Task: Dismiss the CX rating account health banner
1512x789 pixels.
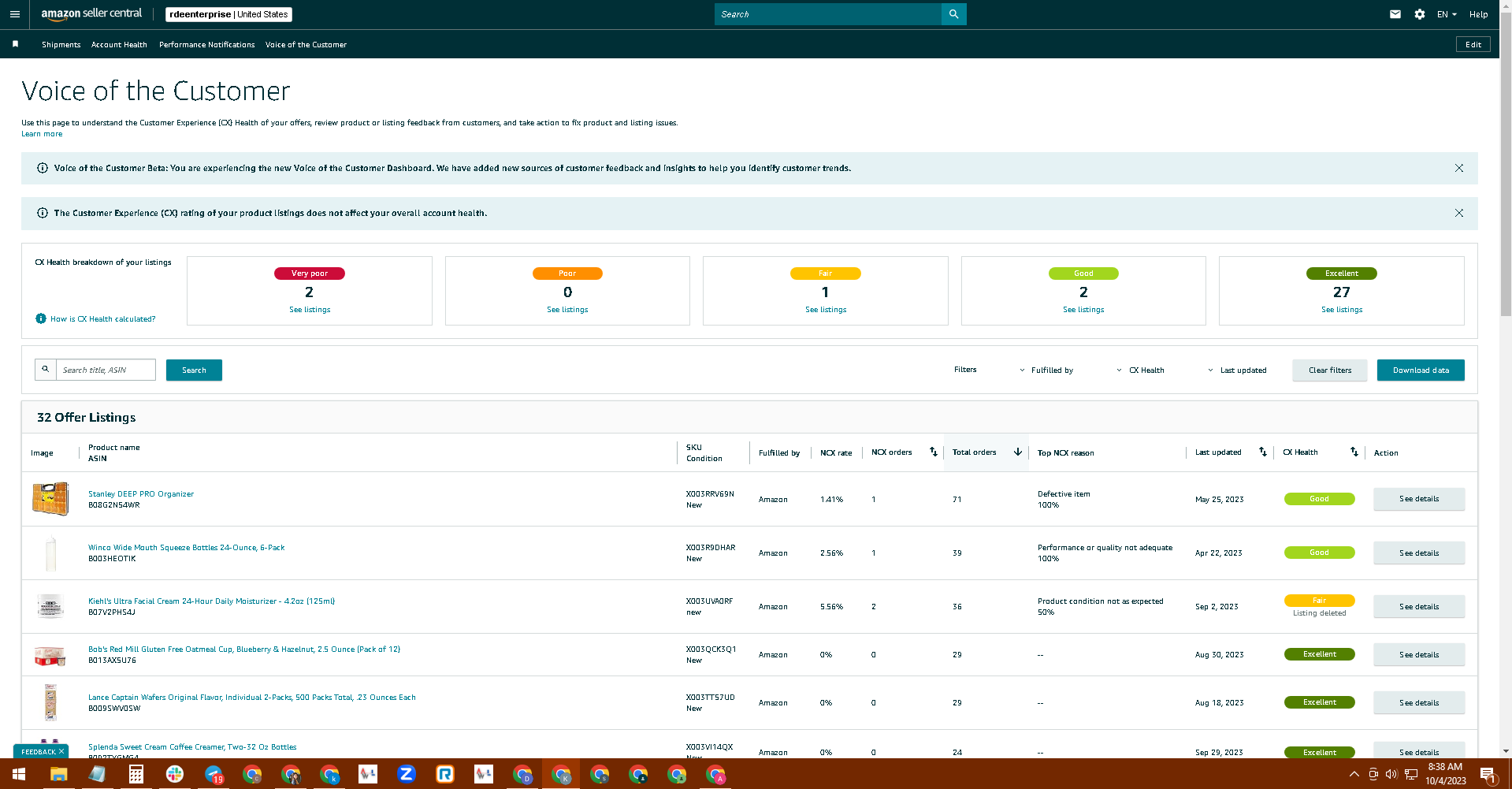Action: (x=1458, y=213)
